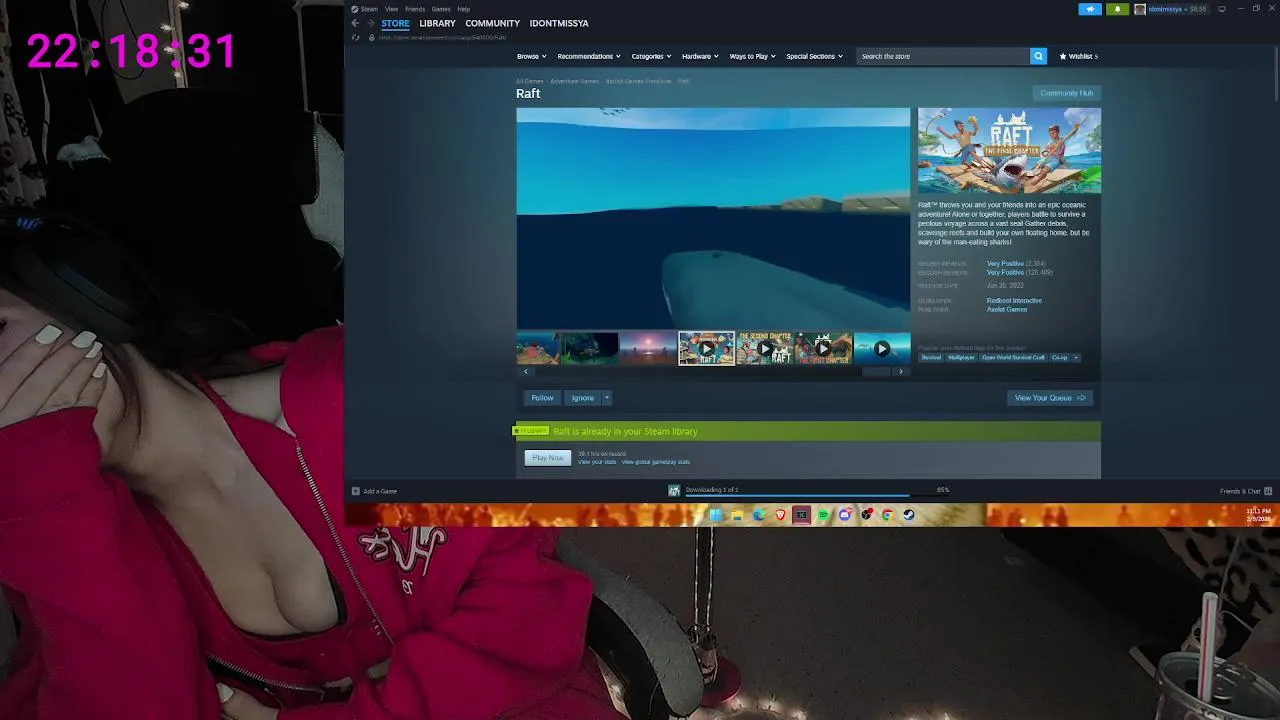Screen dimensions: 1280x720
Task: Open the Friends menu
Action: coord(415,9)
